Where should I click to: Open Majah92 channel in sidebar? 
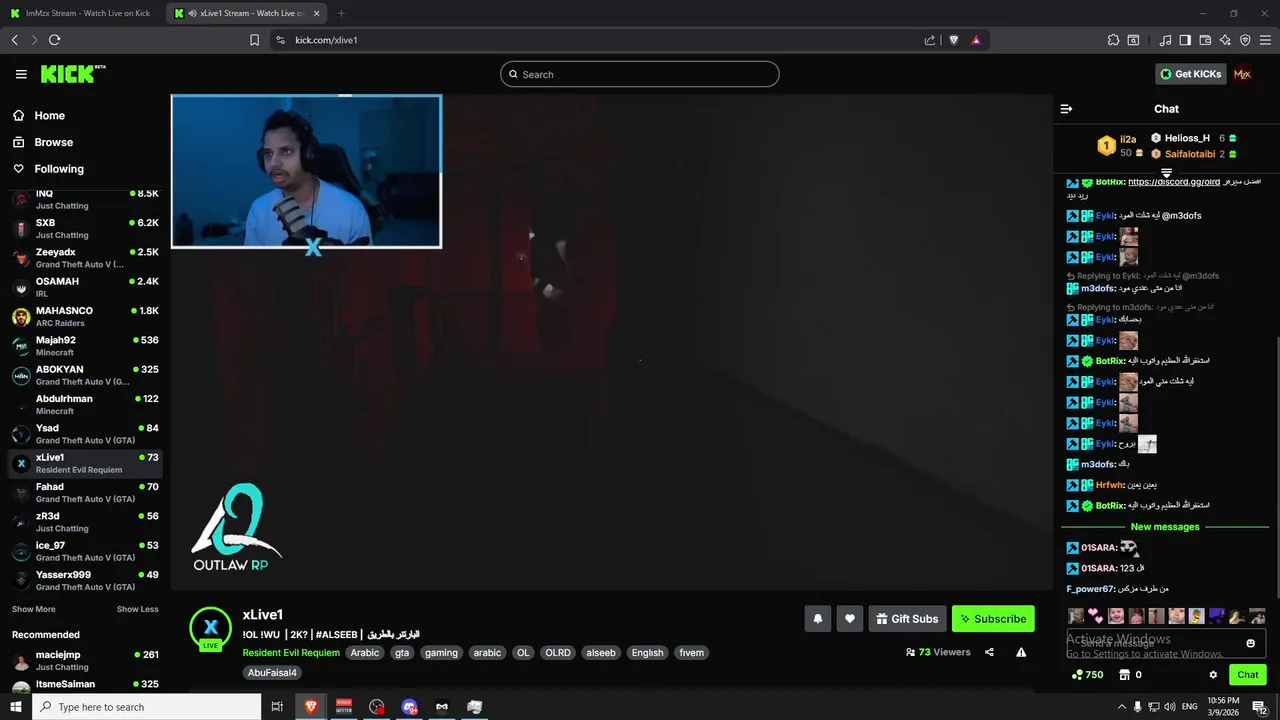coord(85,346)
